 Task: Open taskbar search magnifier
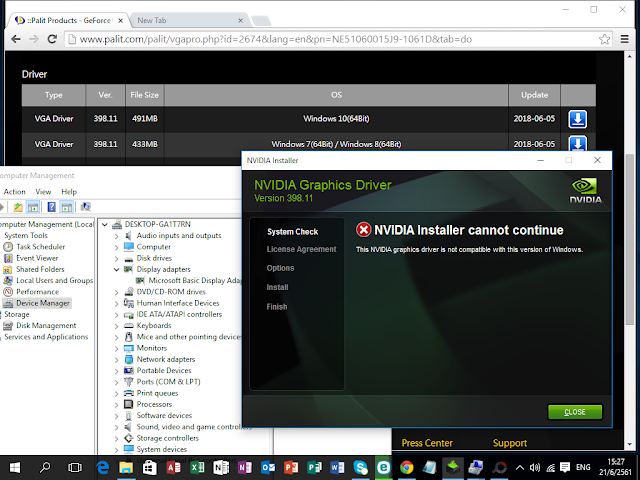click(45, 468)
